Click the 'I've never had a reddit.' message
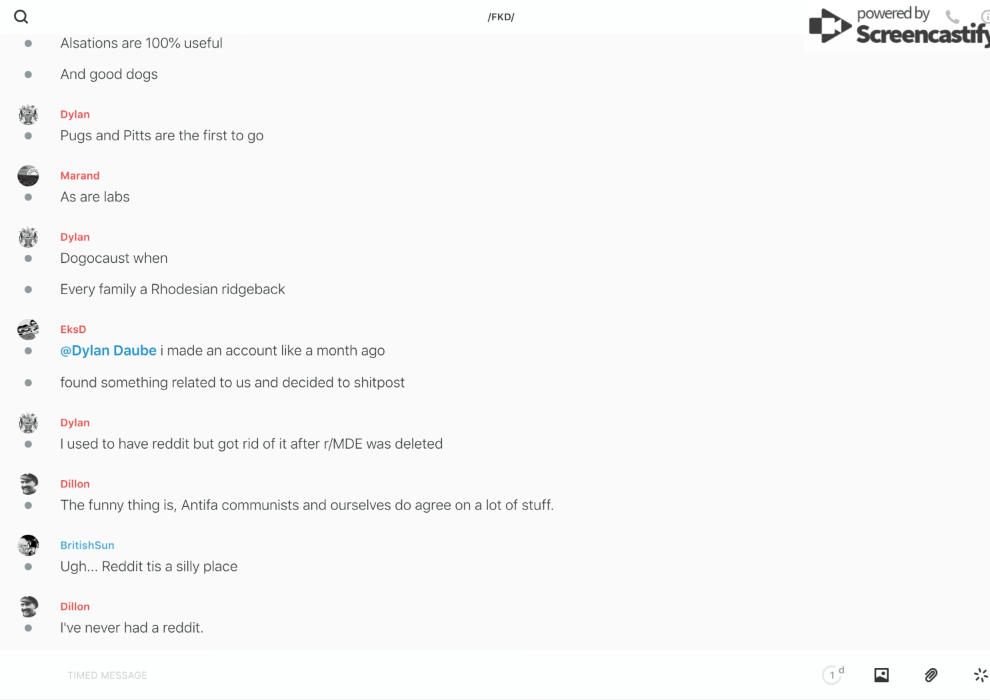 [x=132, y=628]
